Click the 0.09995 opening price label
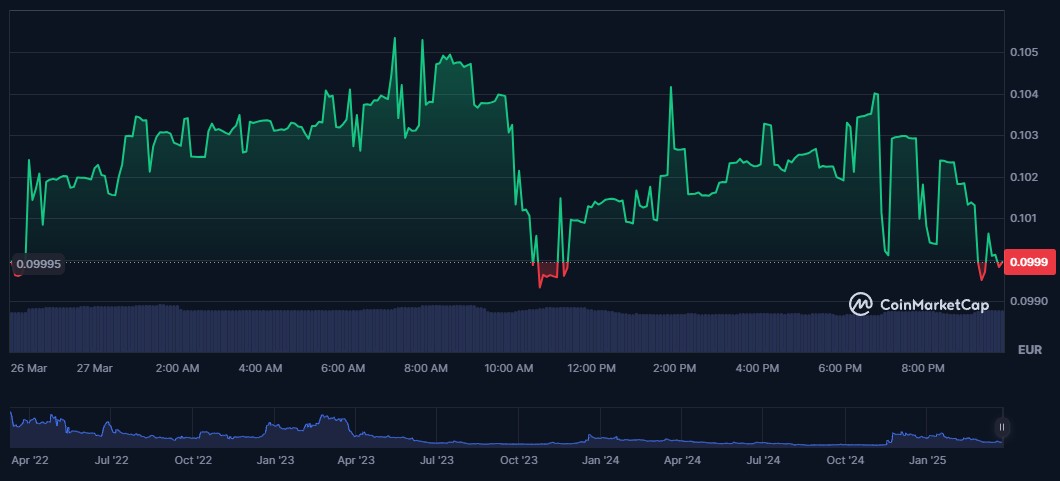This screenshot has height=481, width=1060. [39, 263]
